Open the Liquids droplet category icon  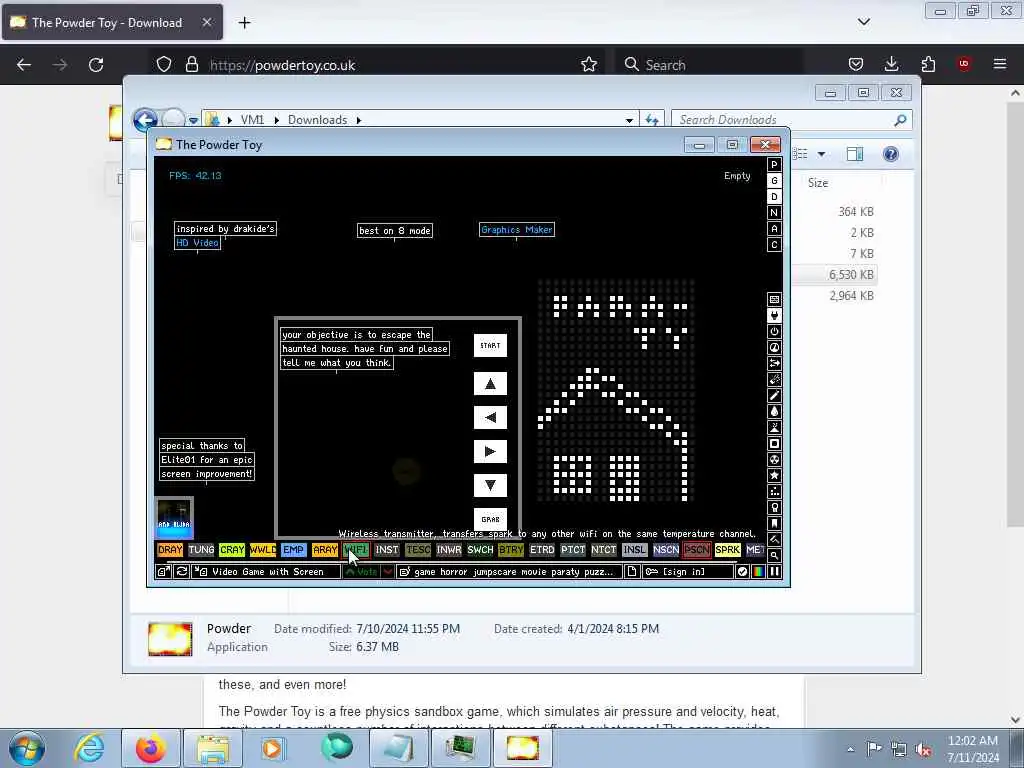point(774,411)
